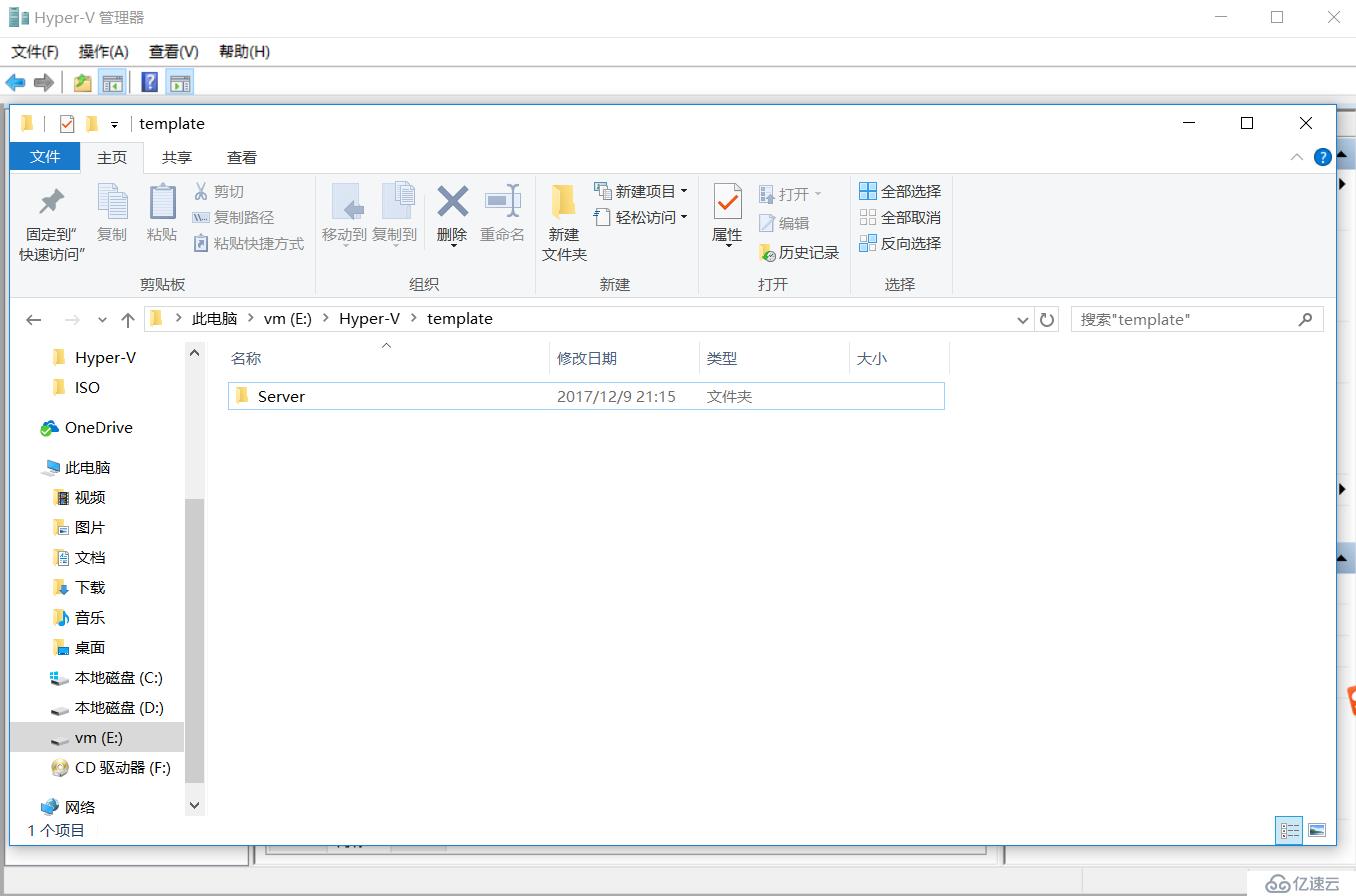
Task: Go up one folder level
Action: pyautogui.click(x=128, y=319)
